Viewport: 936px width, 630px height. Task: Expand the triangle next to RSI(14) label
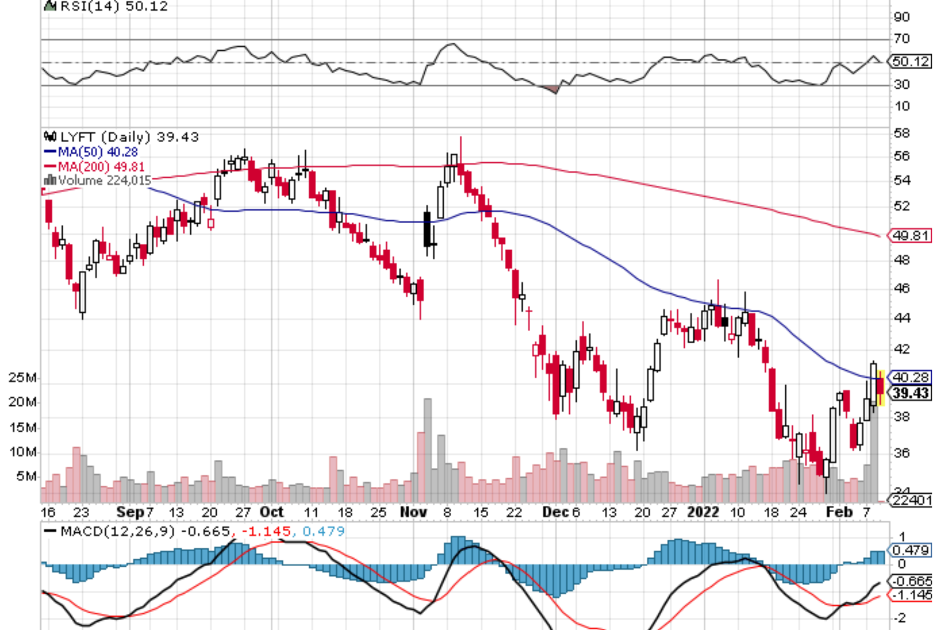pyautogui.click(x=48, y=6)
